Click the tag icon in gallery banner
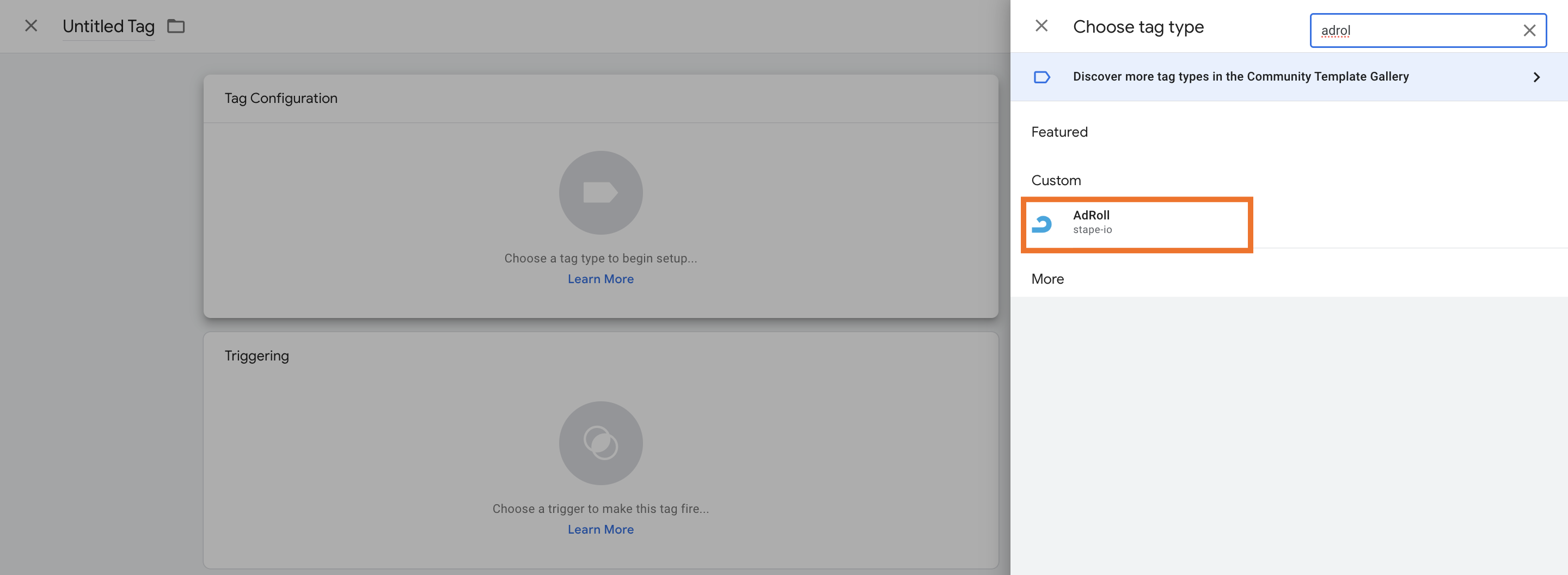This screenshot has height=575, width=1568. pyautogui.click(x=1042, y=77)
